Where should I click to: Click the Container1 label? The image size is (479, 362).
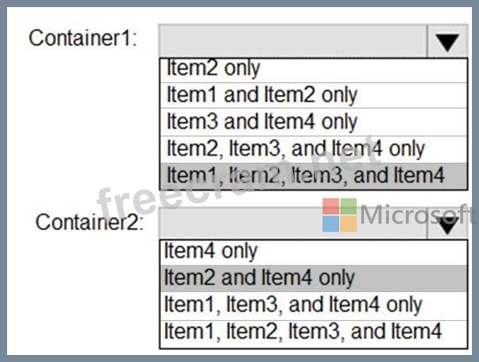click(83, 38)
